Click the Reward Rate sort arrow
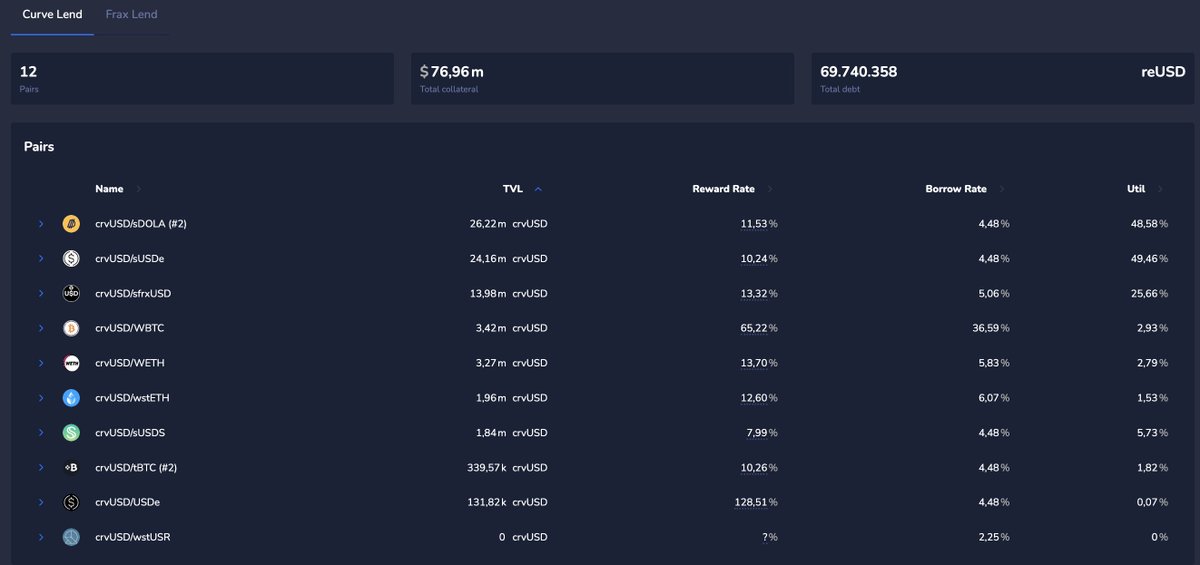1200x565 pixels. 769,189
